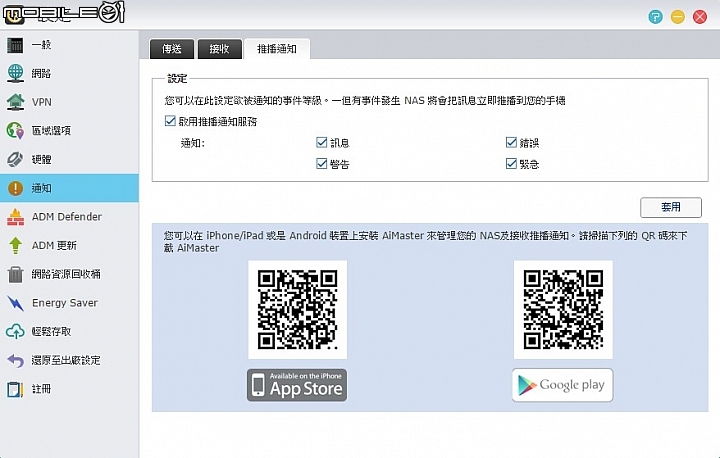
Task: Open the 網路資源回收桶 trash icon
Action: [15, 274]
